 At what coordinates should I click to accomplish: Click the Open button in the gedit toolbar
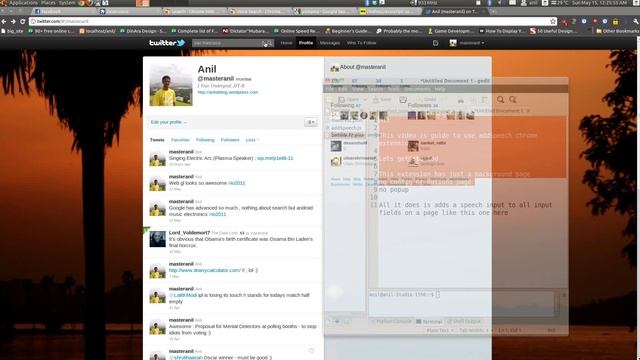(x=349, y=100)
